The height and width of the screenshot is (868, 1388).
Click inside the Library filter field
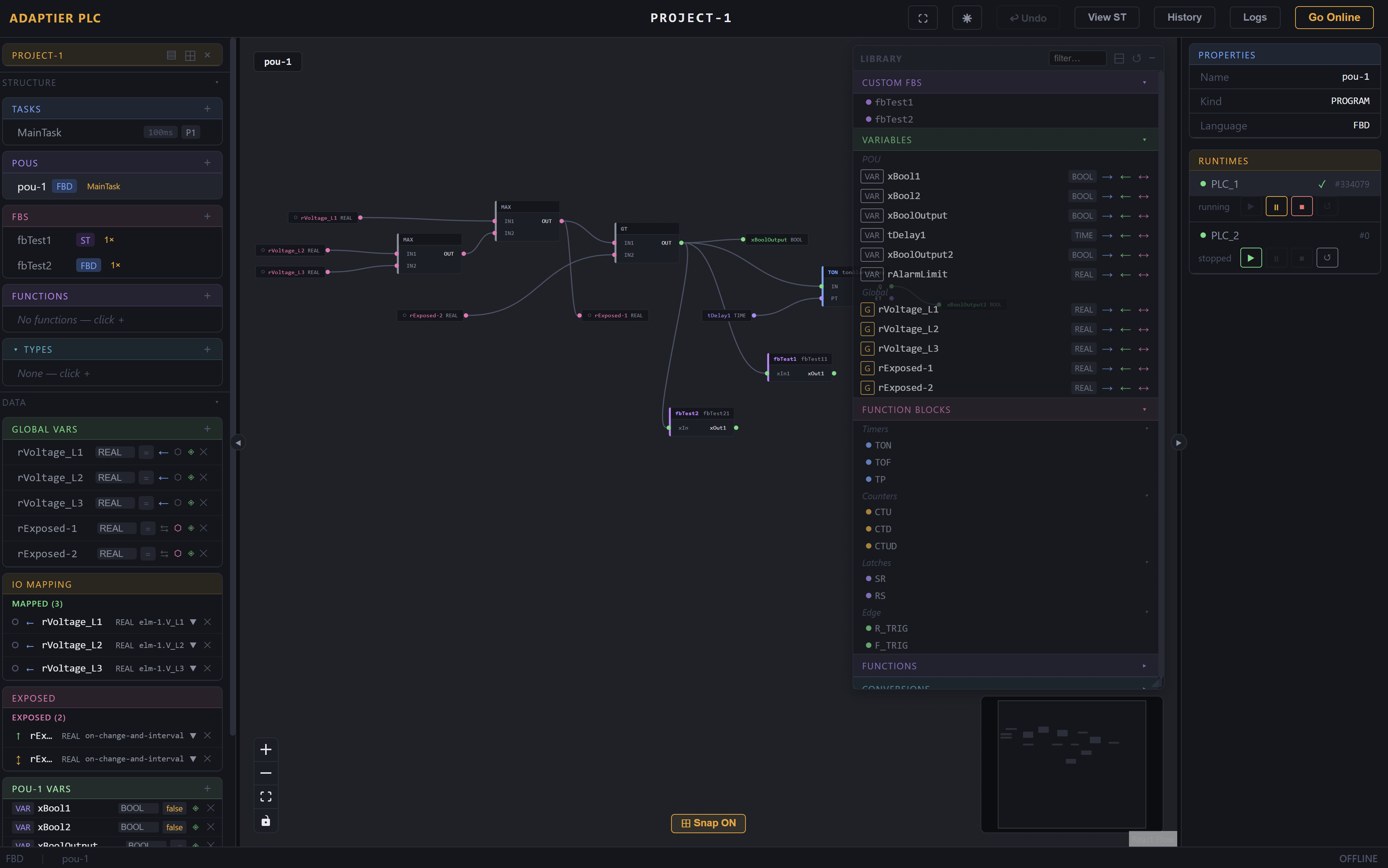1078,58
